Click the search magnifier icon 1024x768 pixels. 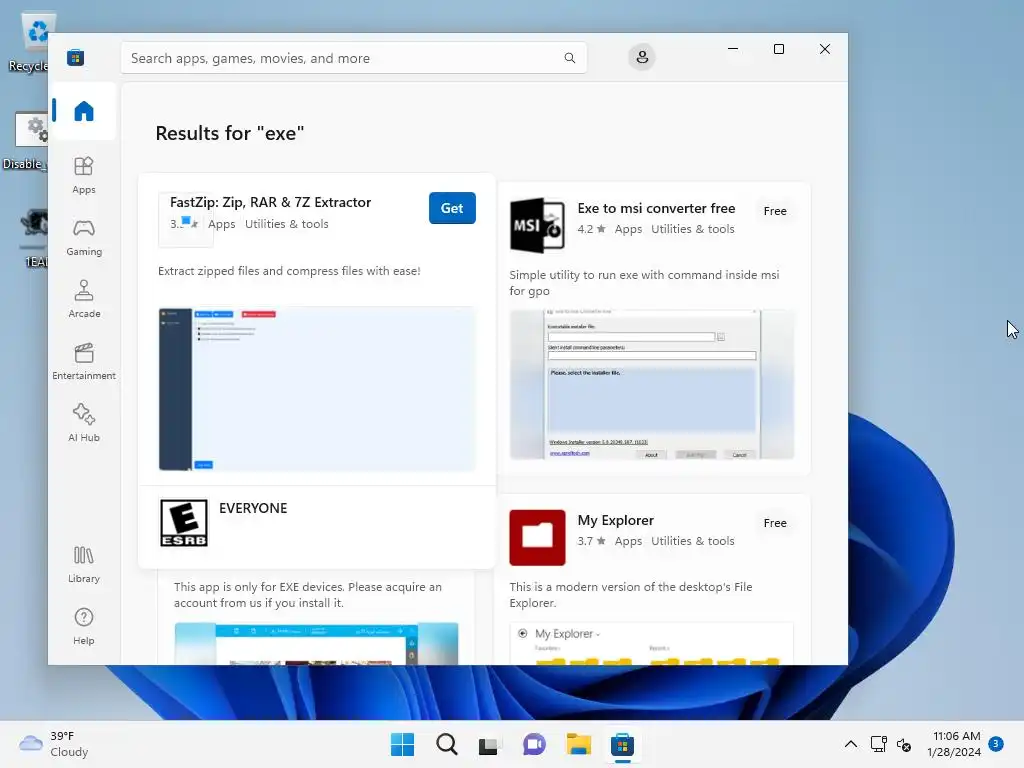[569, 58]
